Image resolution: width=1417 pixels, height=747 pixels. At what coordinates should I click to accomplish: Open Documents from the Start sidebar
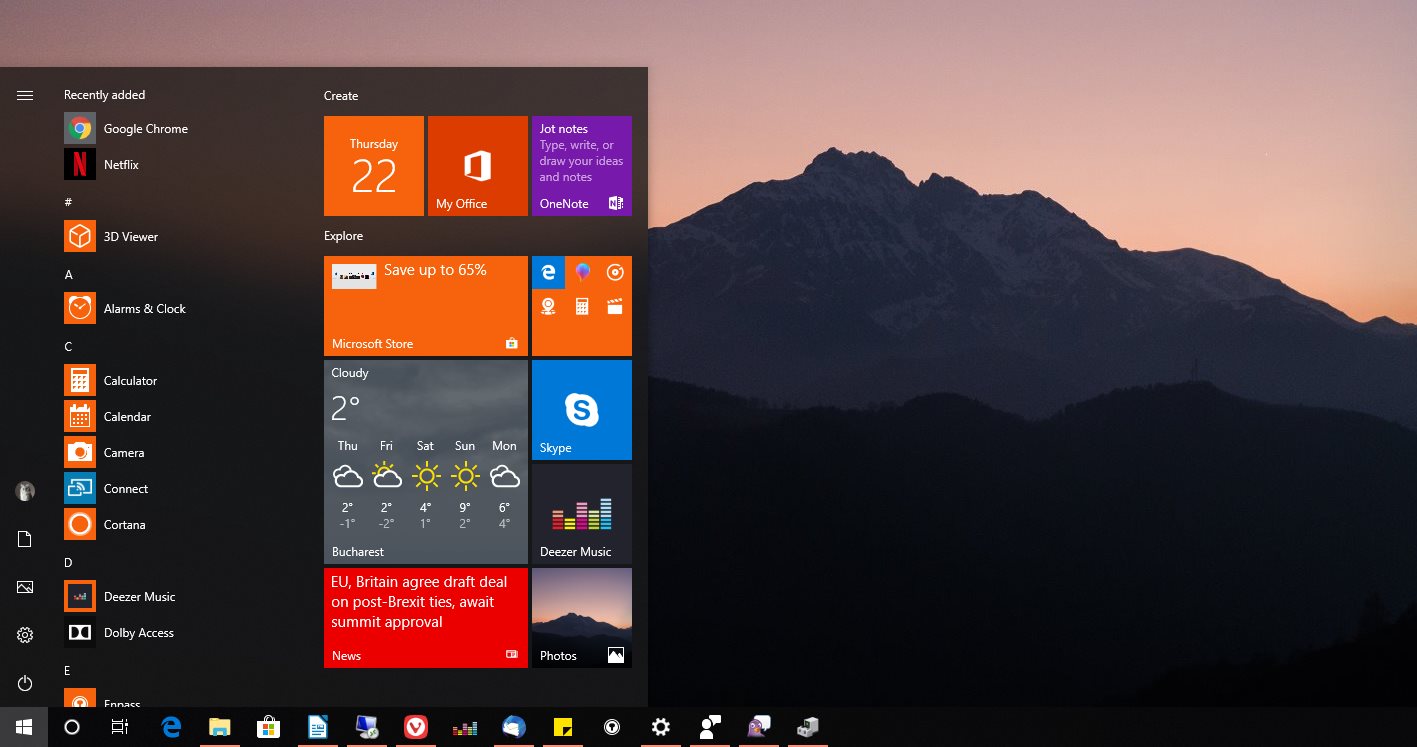pos(25,539)
